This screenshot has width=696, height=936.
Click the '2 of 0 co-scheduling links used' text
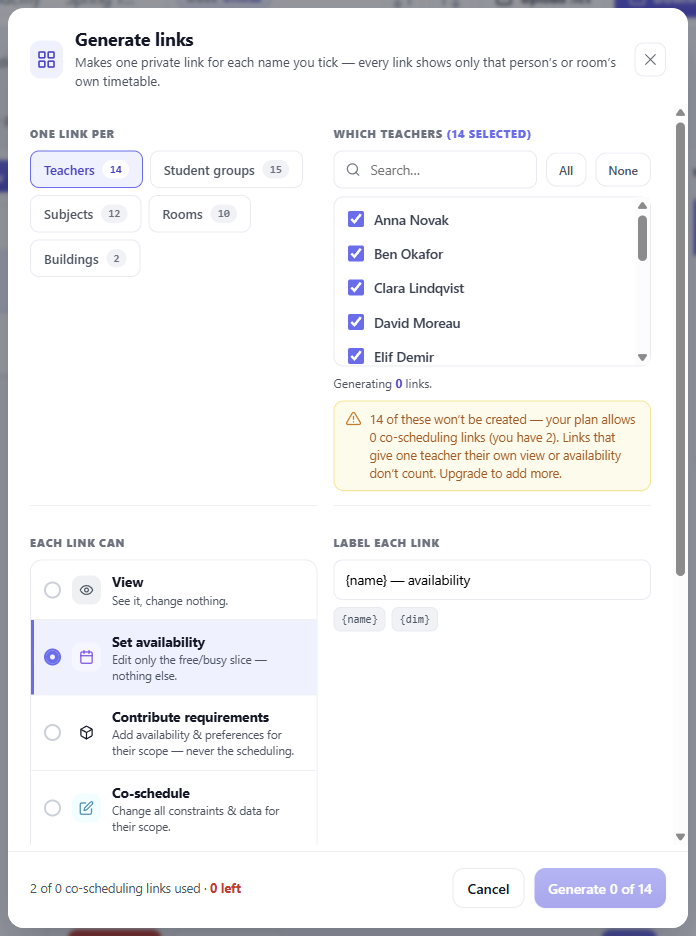point(115,888)
